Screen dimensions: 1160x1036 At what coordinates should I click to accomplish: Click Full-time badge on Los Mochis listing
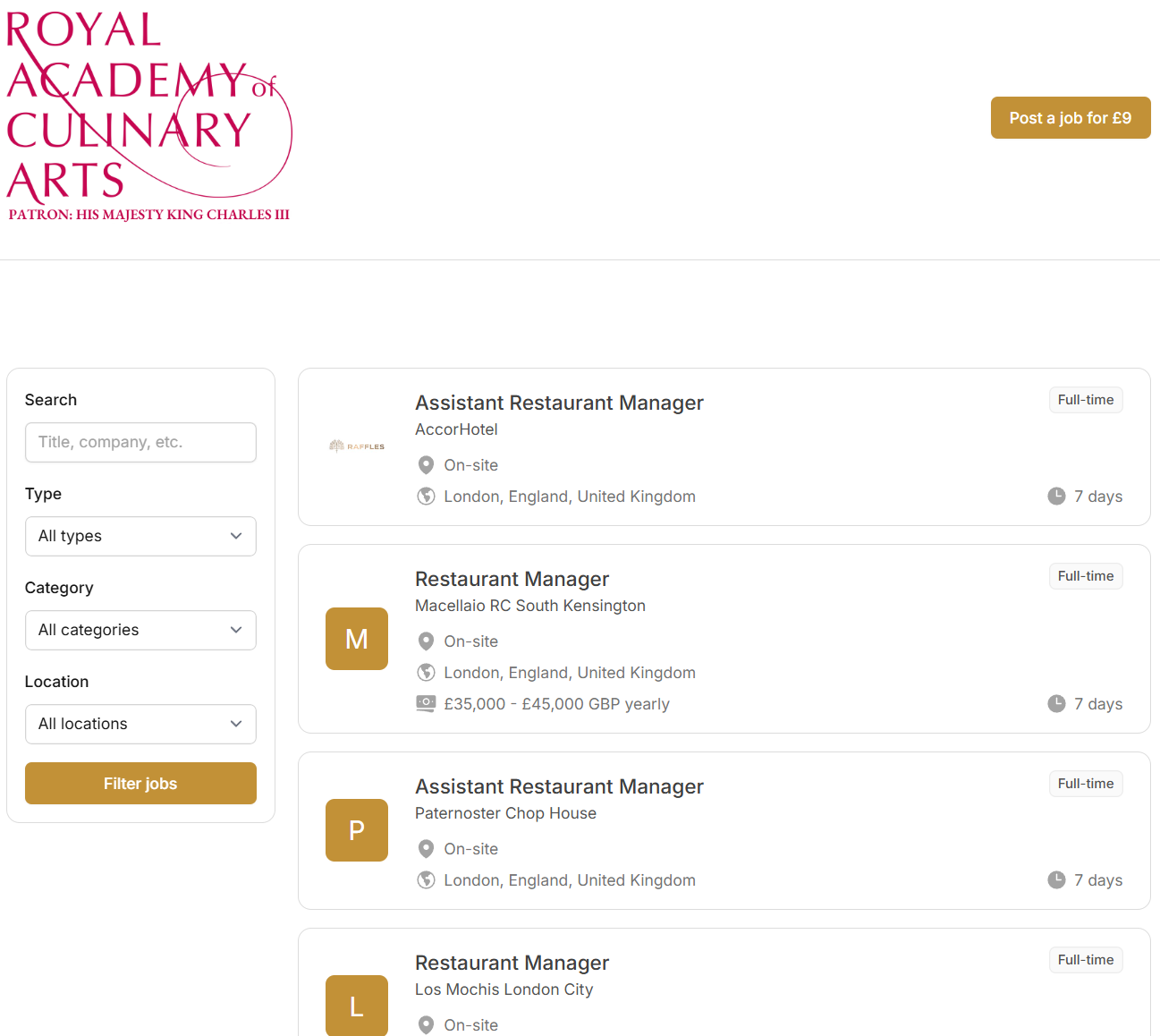pos(1086,960)
